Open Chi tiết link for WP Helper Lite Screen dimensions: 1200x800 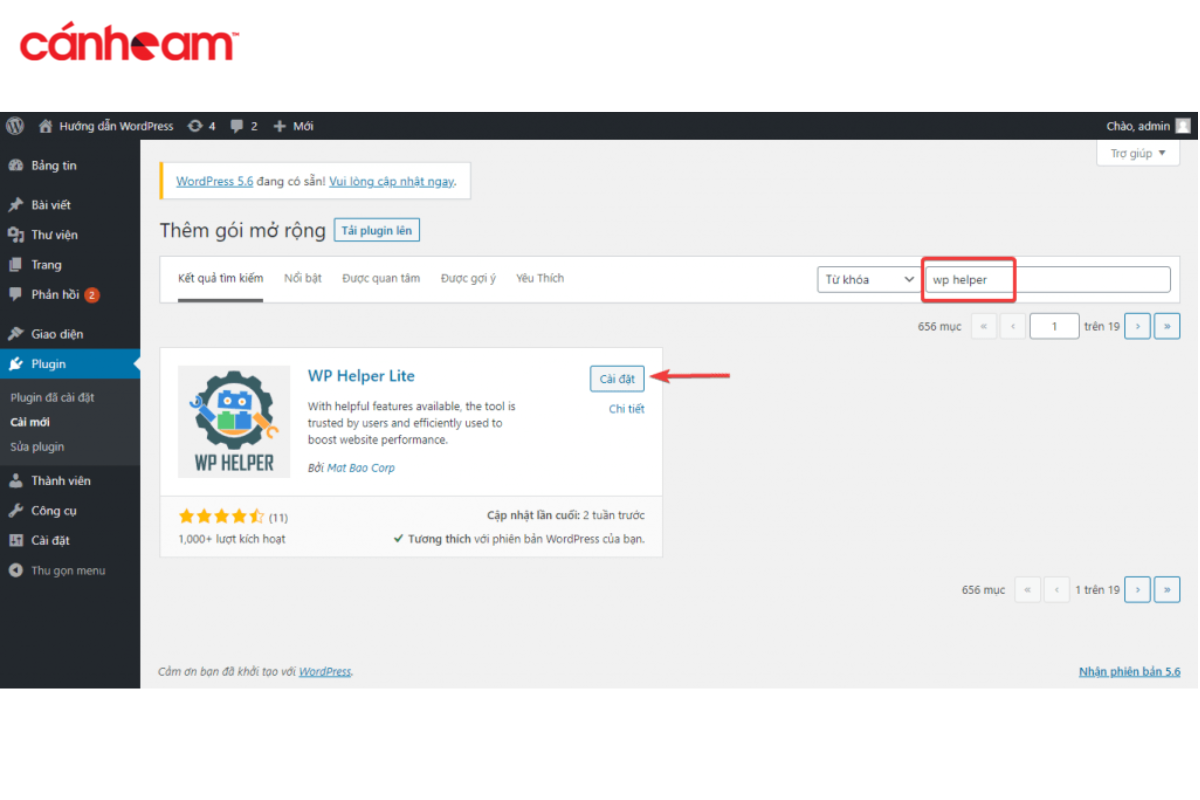(x=627, y=409)
